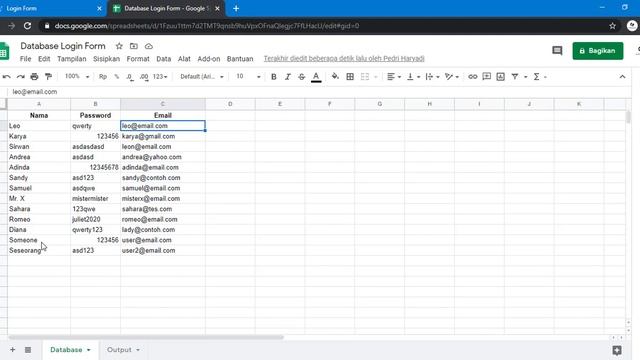Image resolution: width=640 pixels, height=360 pixels.
Task: Decrease decimal places
Action: pyautogui.click(x=130, y=77)
